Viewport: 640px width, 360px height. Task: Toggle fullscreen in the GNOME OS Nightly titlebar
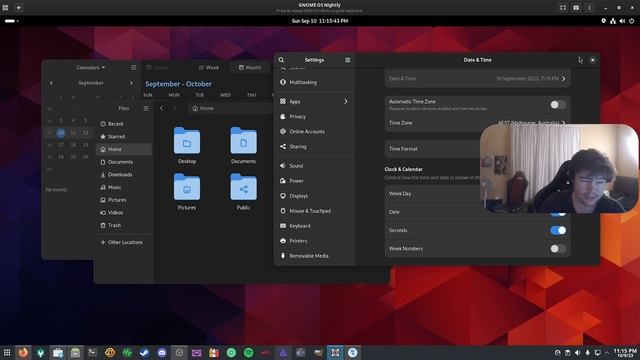click(x=563, y=8)
